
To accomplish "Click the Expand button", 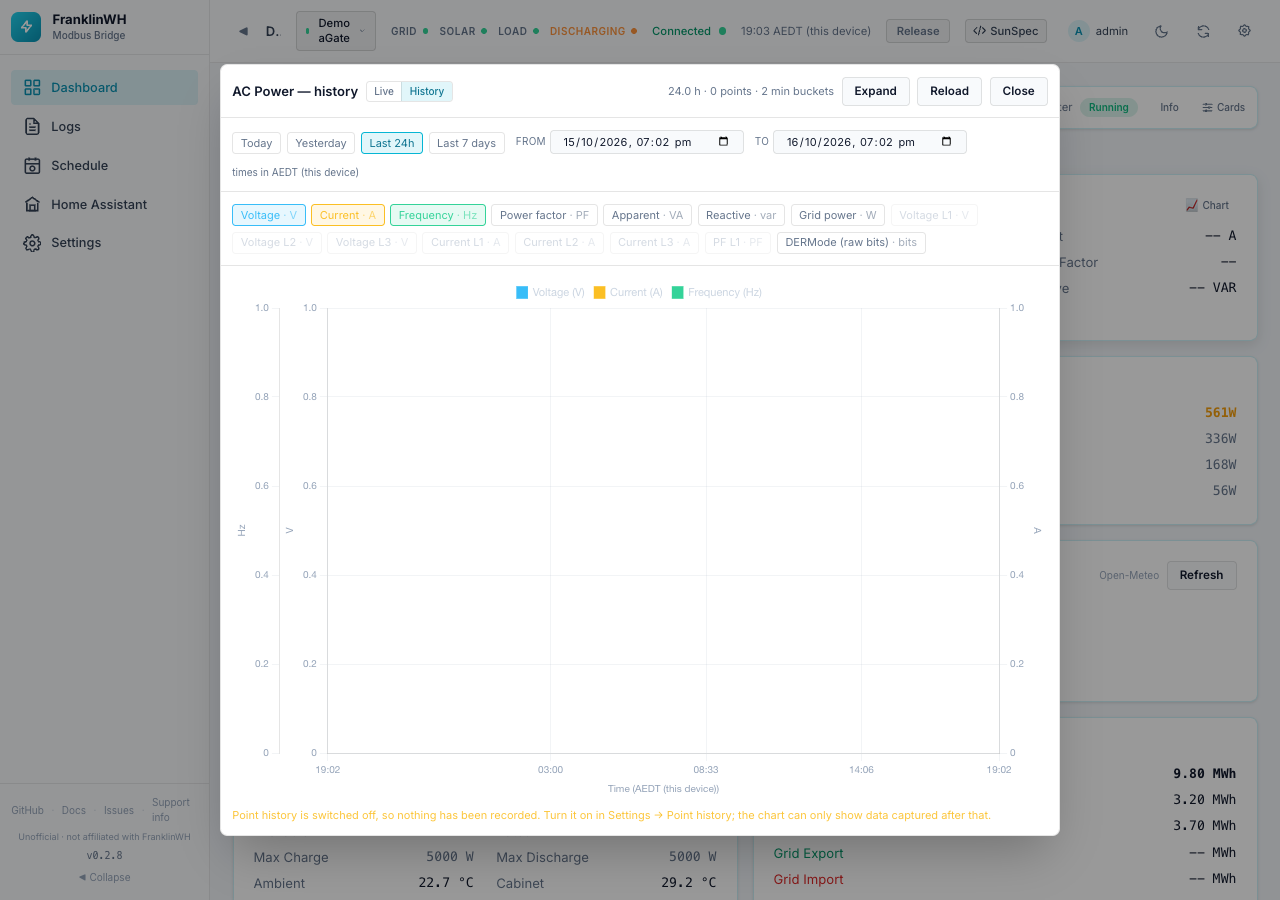I will (x=875, y=91).
